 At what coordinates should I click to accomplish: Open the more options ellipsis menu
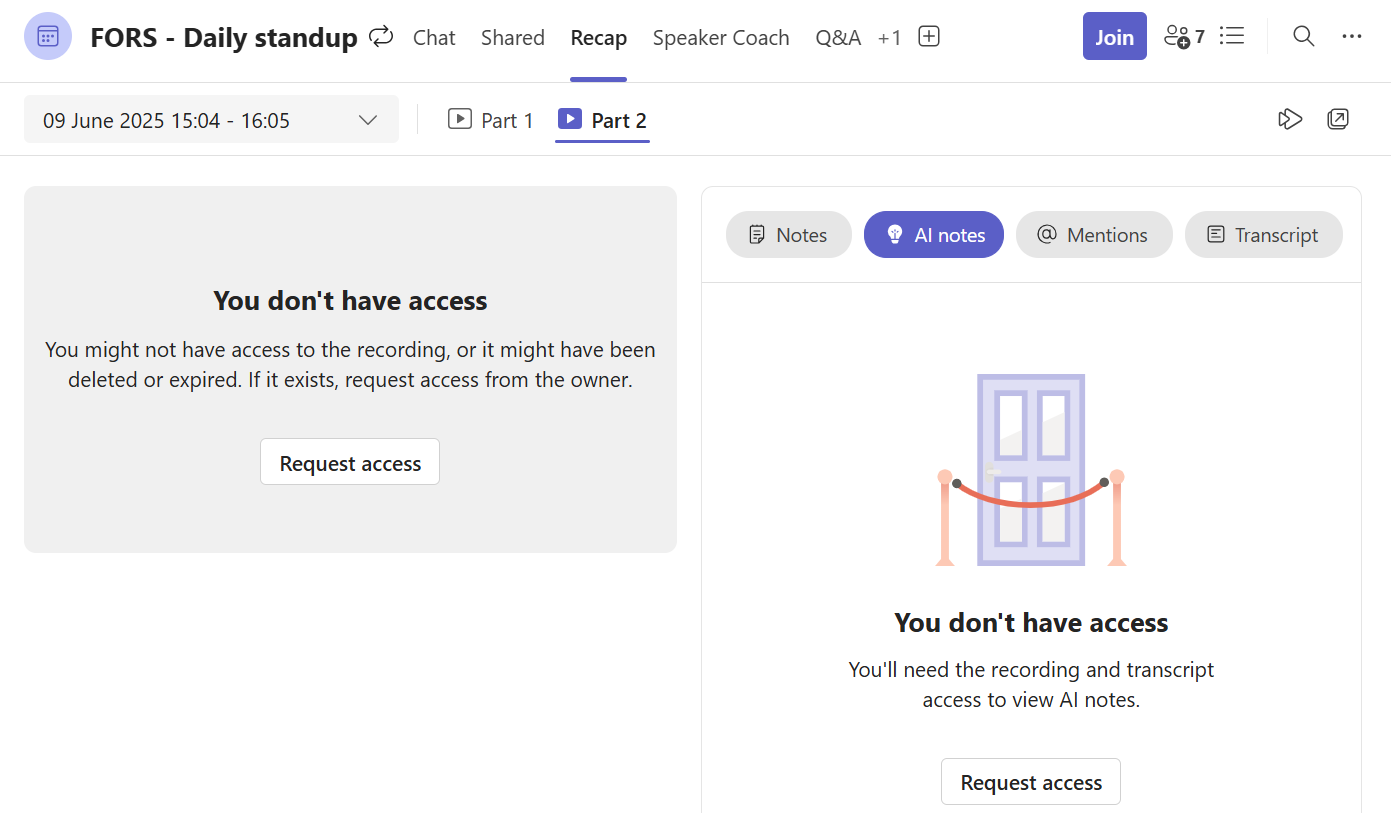(x=1352, y=37)
